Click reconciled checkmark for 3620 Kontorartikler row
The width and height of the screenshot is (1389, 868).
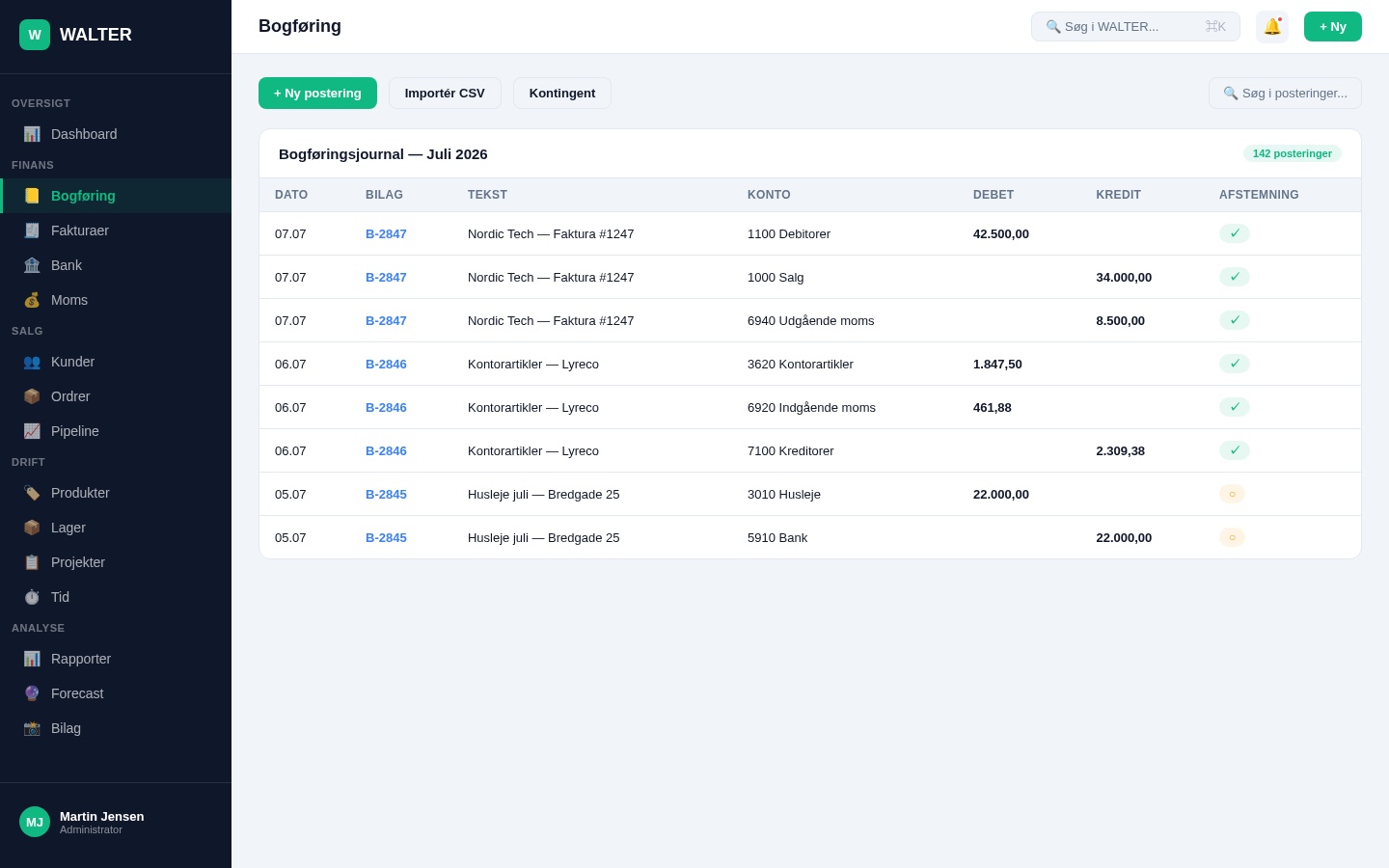(1235, 364)
